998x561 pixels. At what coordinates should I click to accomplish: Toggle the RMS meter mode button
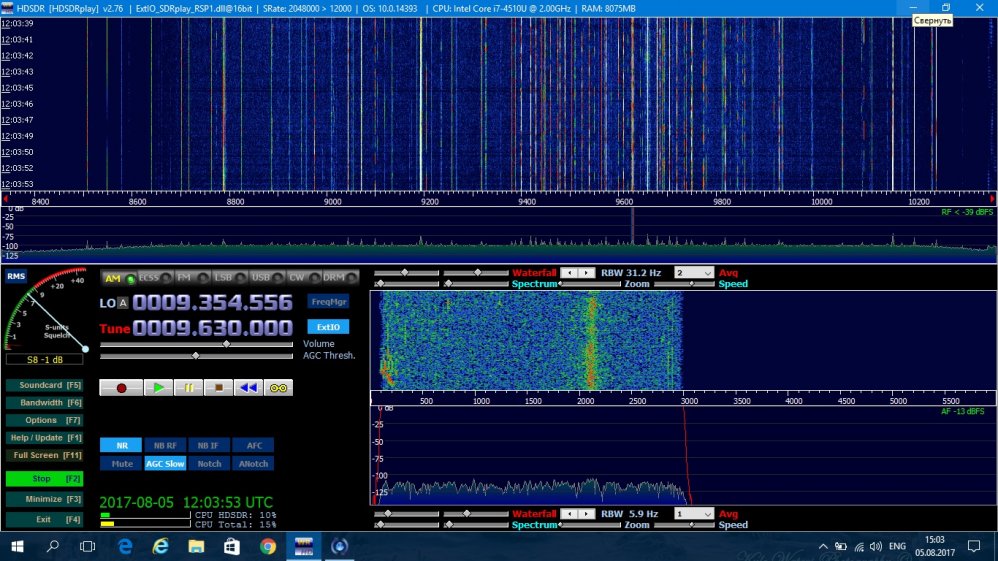pyautogui.click(x=16, y=276)
